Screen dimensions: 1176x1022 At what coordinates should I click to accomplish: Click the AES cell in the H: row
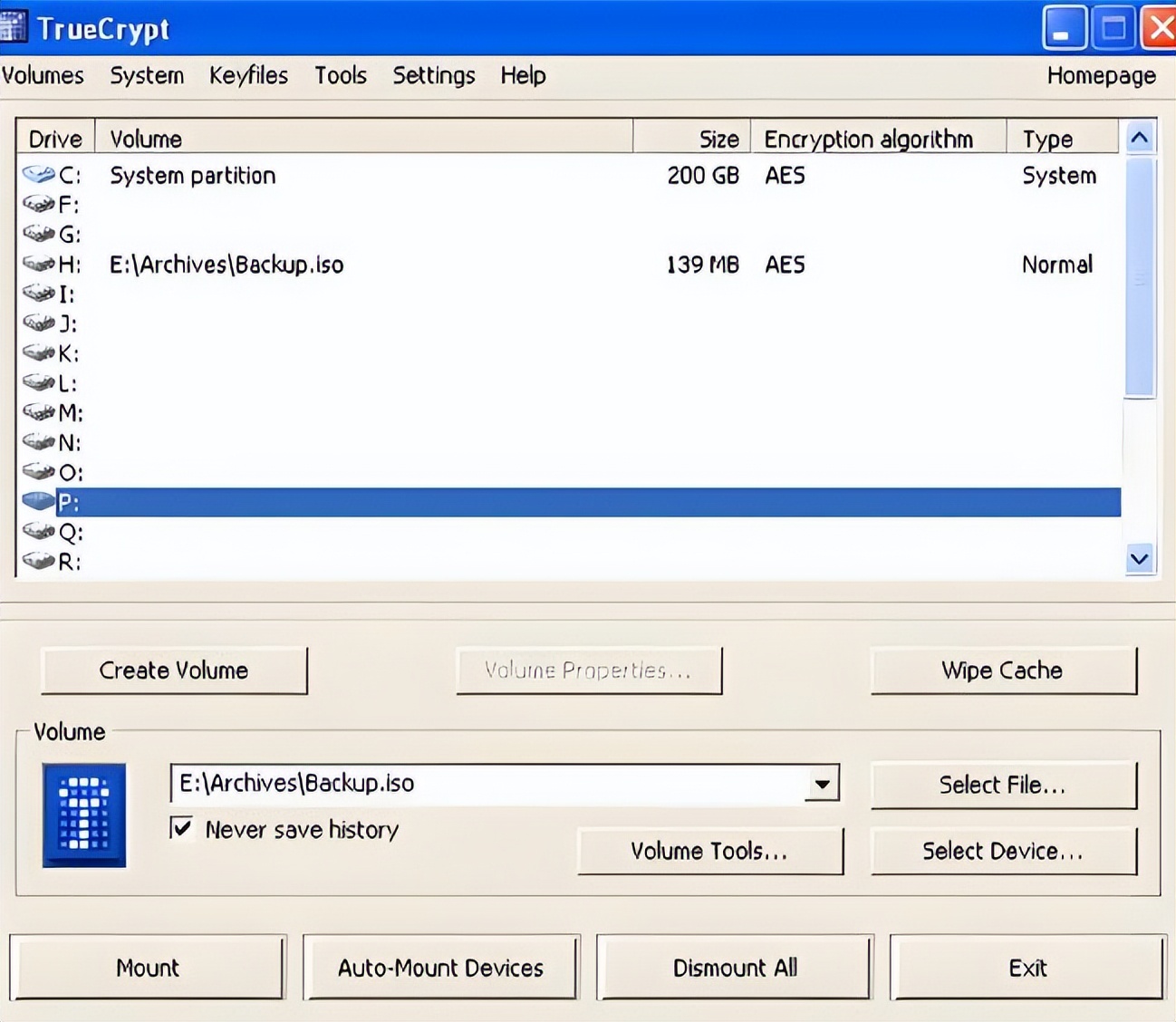(785, 265)
